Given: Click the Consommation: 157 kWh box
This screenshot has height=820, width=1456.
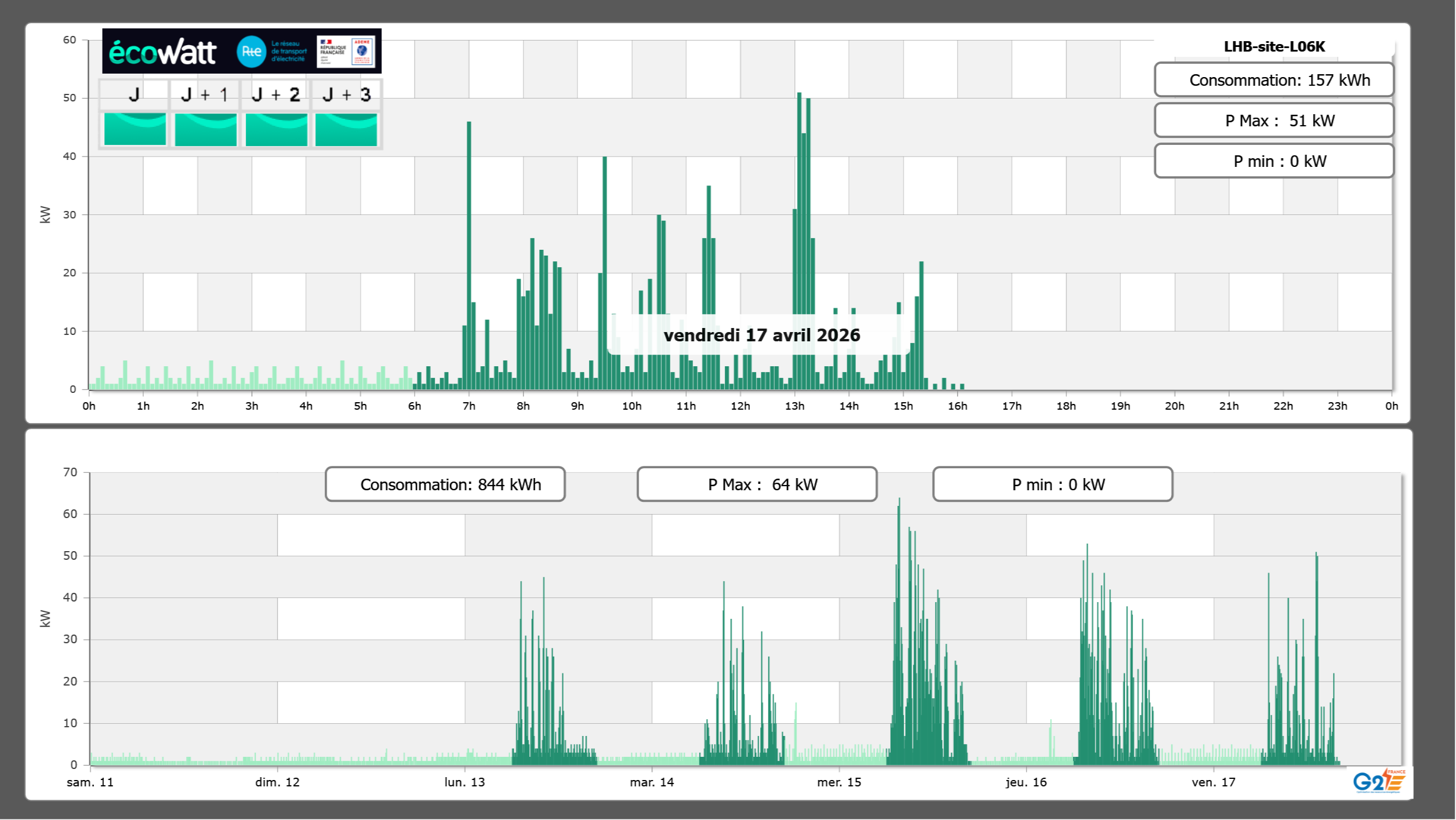Looking at the screenshot, I should [x=1274, y=80].
